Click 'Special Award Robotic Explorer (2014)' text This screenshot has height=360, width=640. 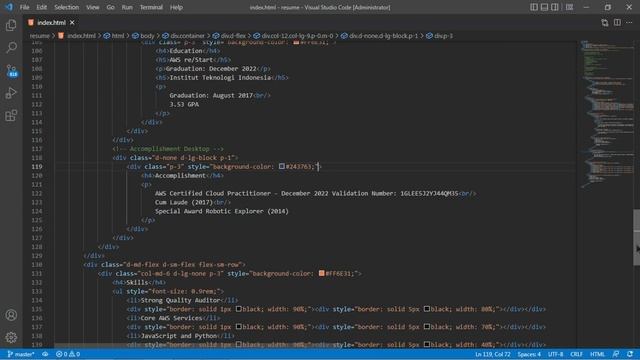click(x=222, y=211)
